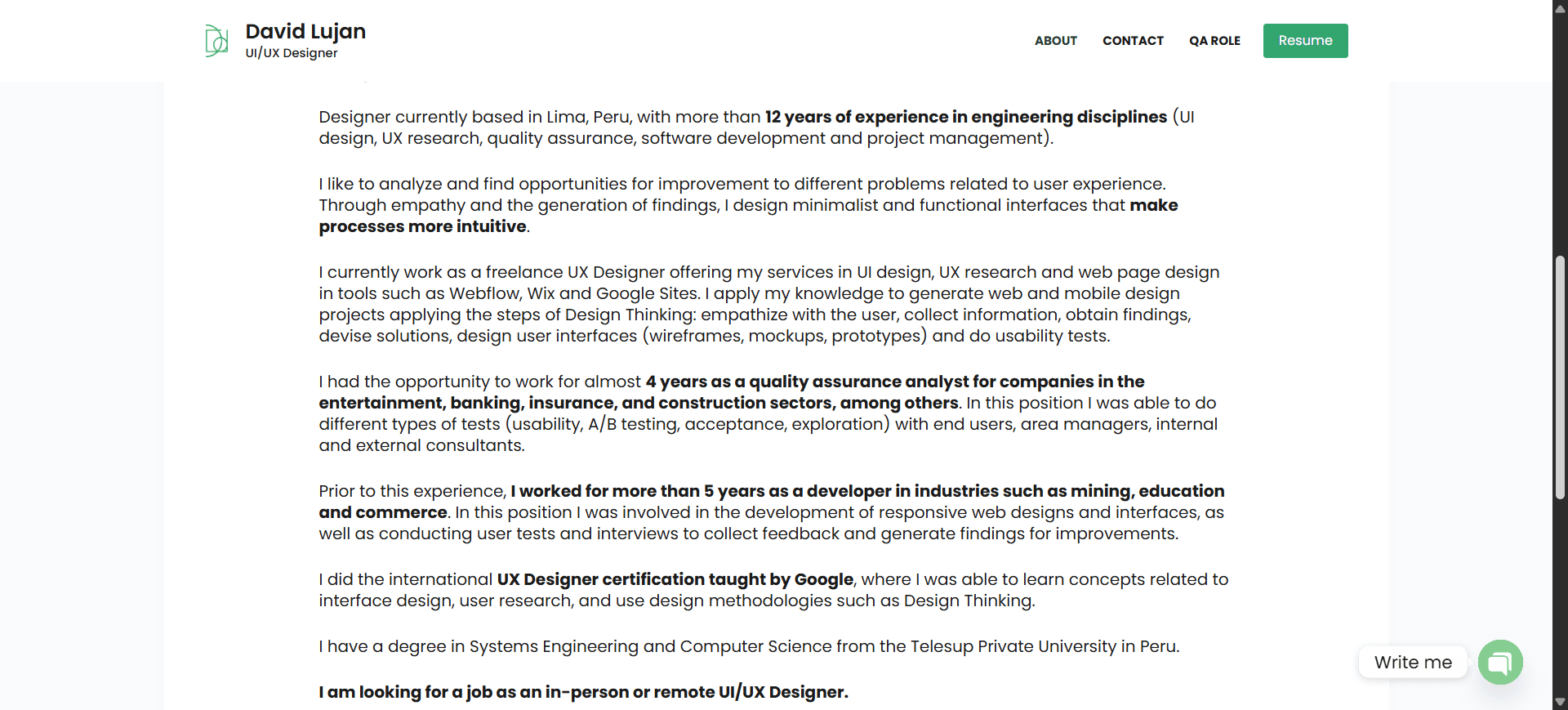
Task: Click the "Write me" label
Action: [x=1412, y=662]
